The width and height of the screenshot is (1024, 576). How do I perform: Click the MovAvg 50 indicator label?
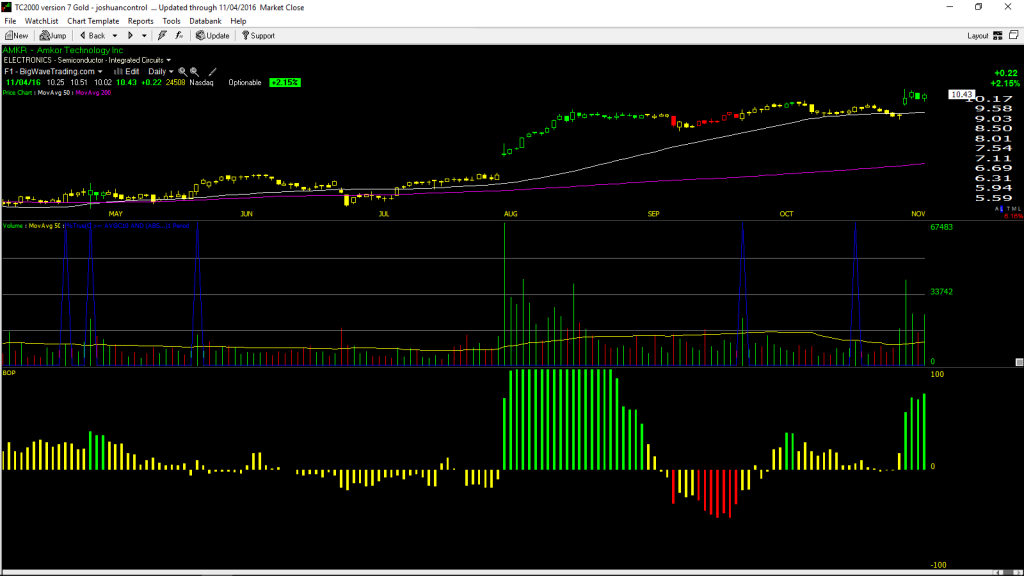point(54,93)
